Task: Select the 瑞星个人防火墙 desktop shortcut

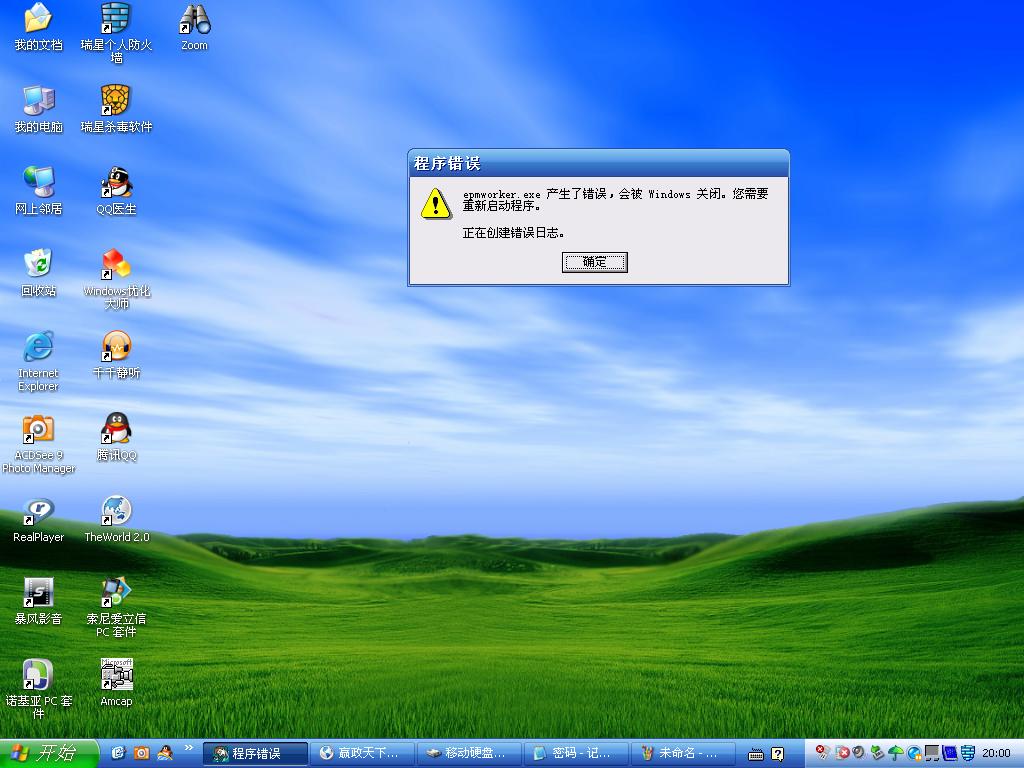Action: pos(116,33)
